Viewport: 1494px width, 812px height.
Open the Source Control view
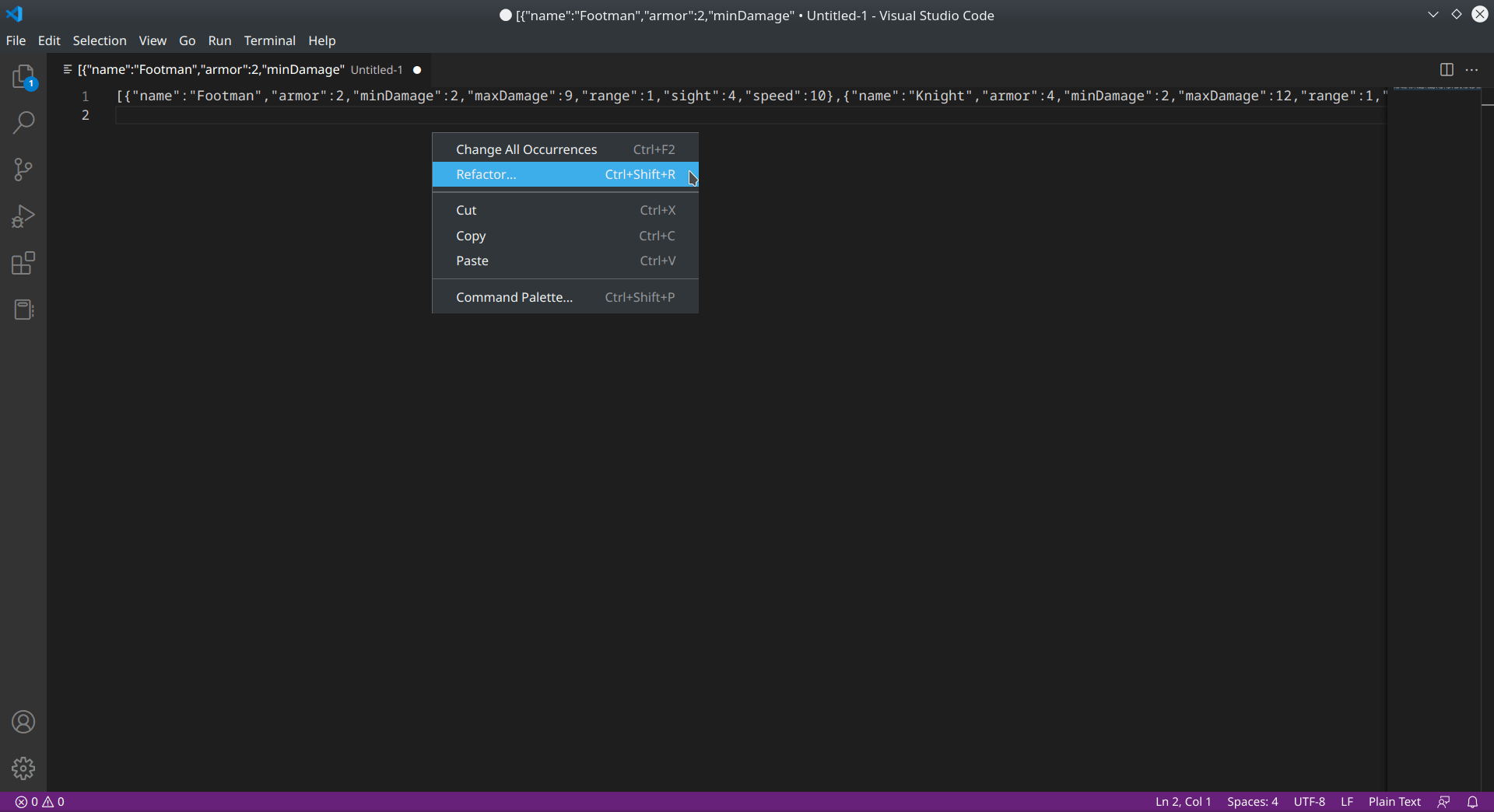tap(23, 170)
